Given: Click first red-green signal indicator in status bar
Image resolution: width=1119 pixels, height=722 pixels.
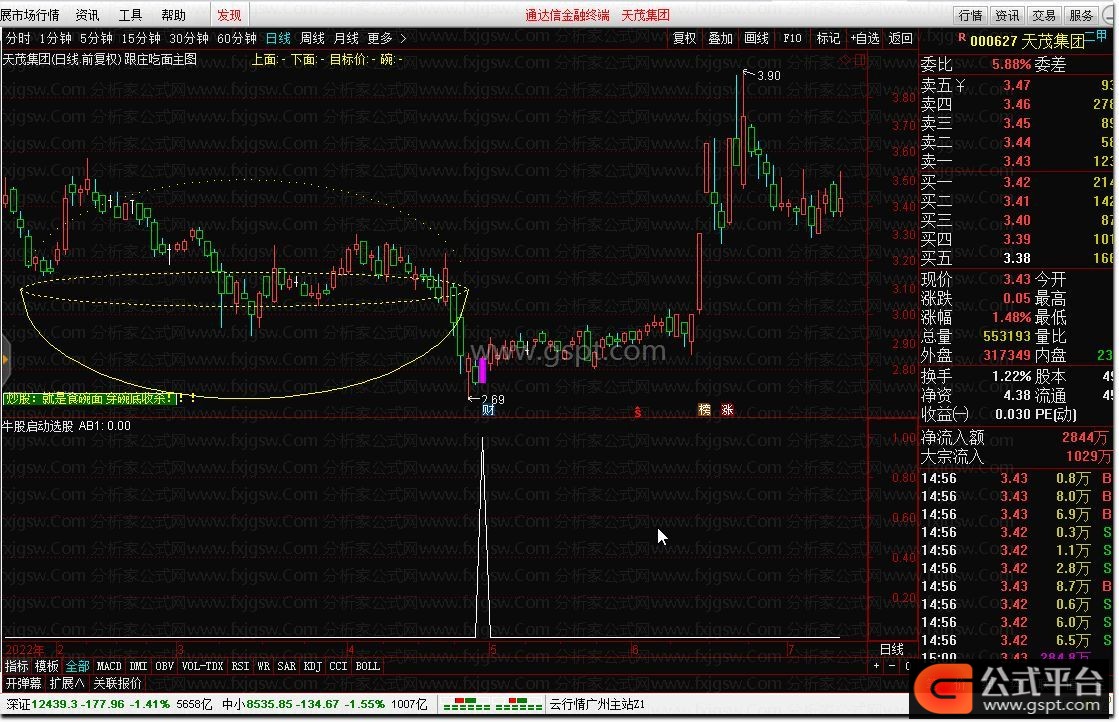Looking at the screenshot, I should (467, 705).
